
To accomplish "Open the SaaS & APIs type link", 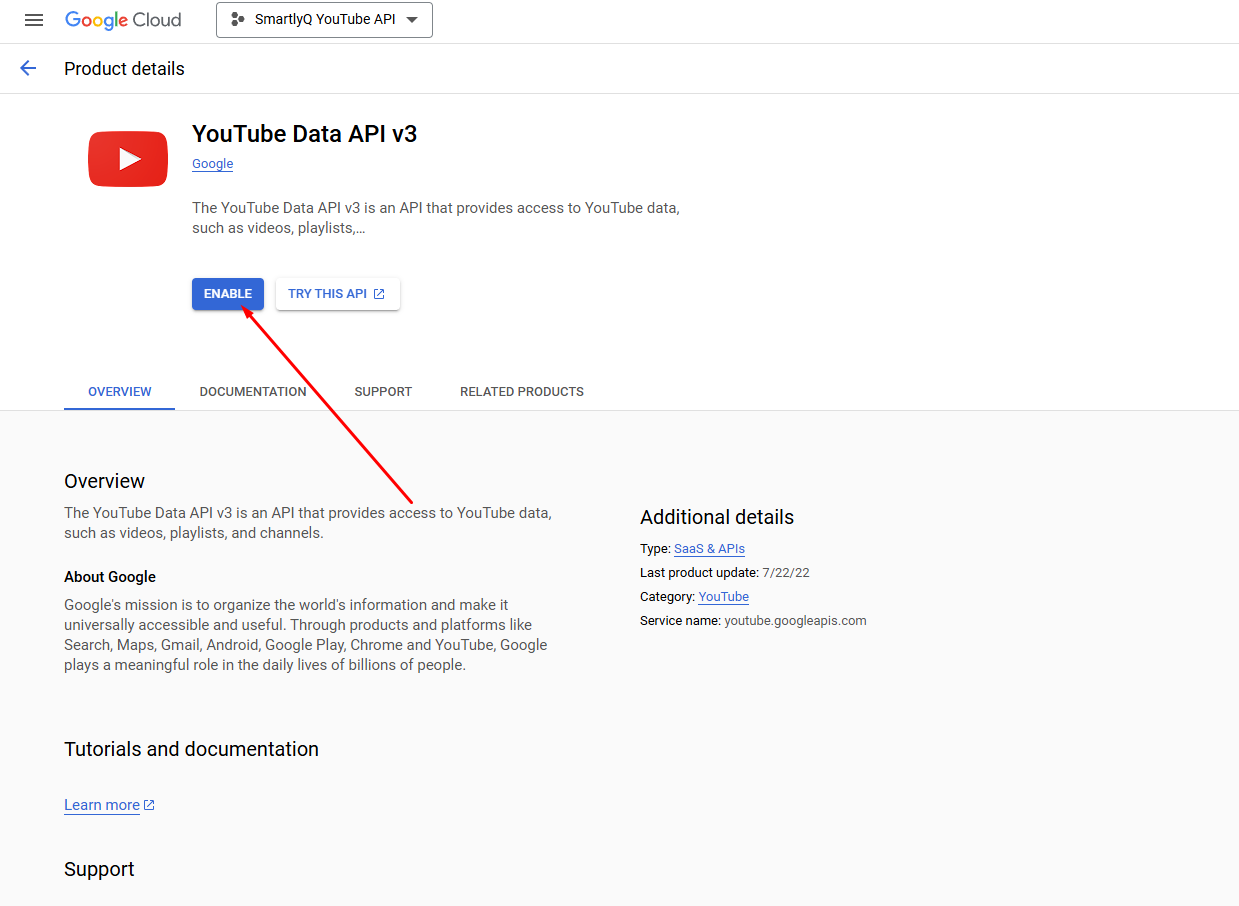I will (x=709, y=549).
